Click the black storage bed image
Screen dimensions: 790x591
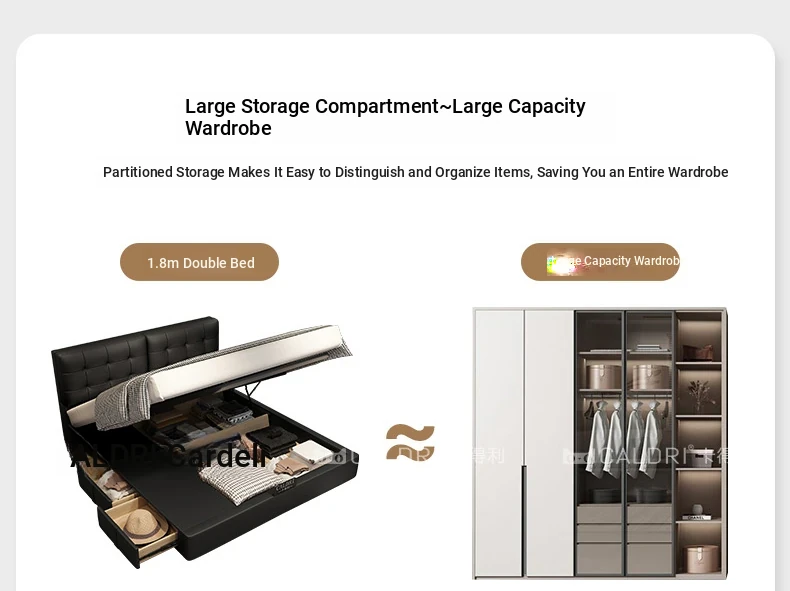[204, 441]
